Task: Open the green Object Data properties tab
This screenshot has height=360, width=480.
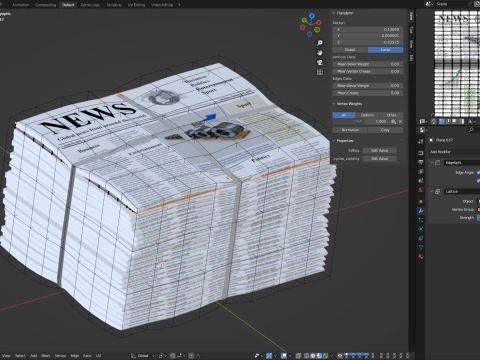Action: 421,247
